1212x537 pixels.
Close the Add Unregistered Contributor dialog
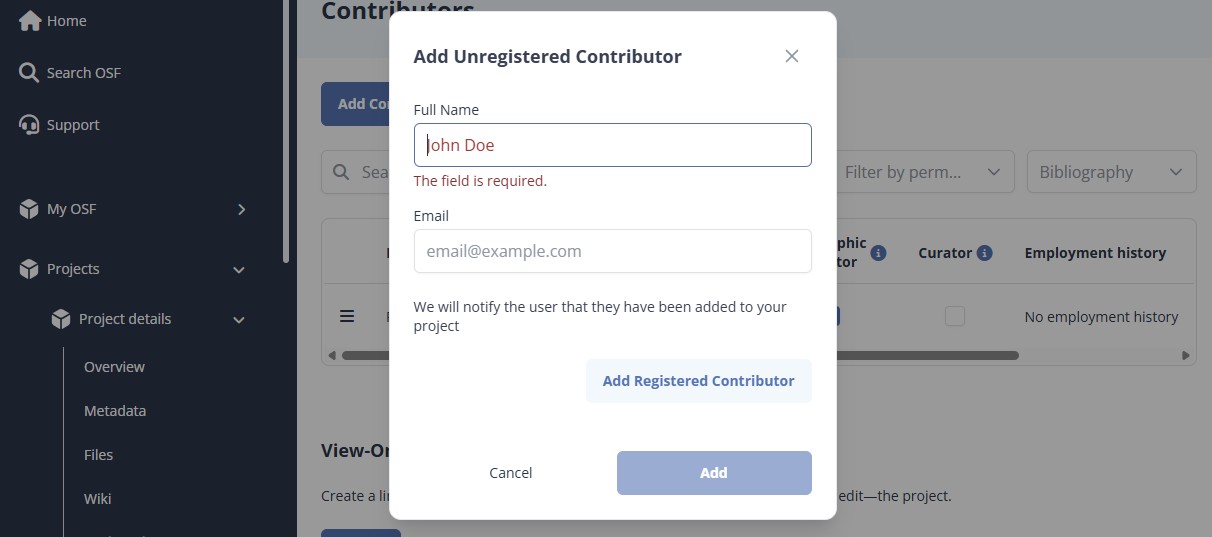(792, 56)
